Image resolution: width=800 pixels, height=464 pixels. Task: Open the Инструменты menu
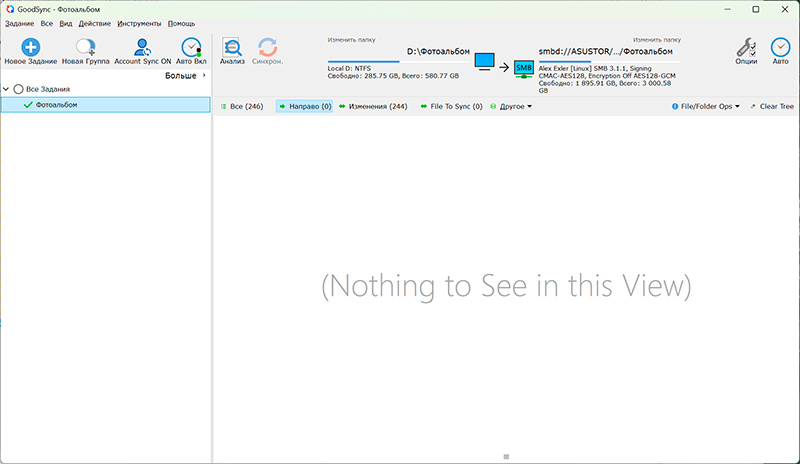(x=138, y=22)
